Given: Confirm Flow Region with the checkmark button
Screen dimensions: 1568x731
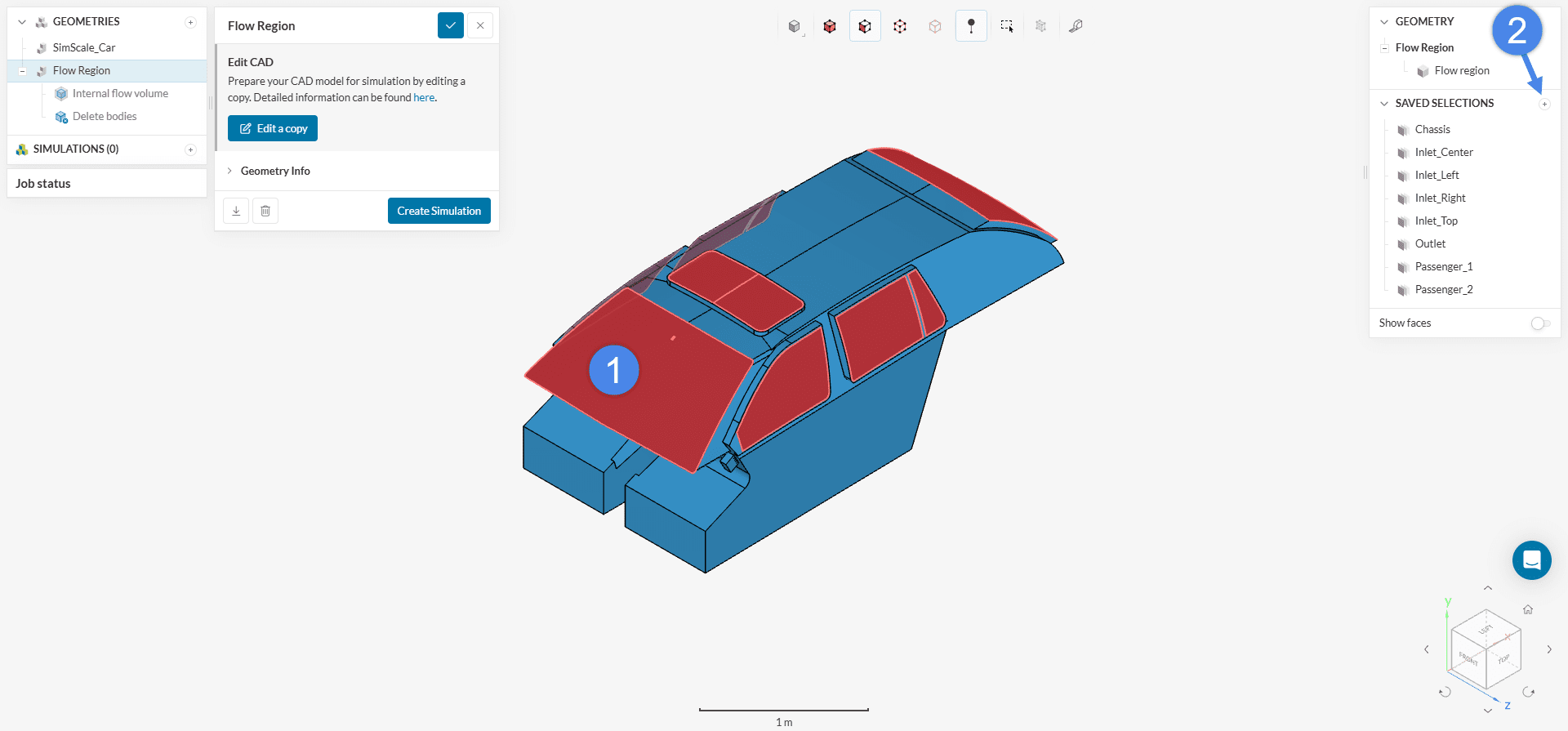Looking at the screenshot, I should point(450,25).
